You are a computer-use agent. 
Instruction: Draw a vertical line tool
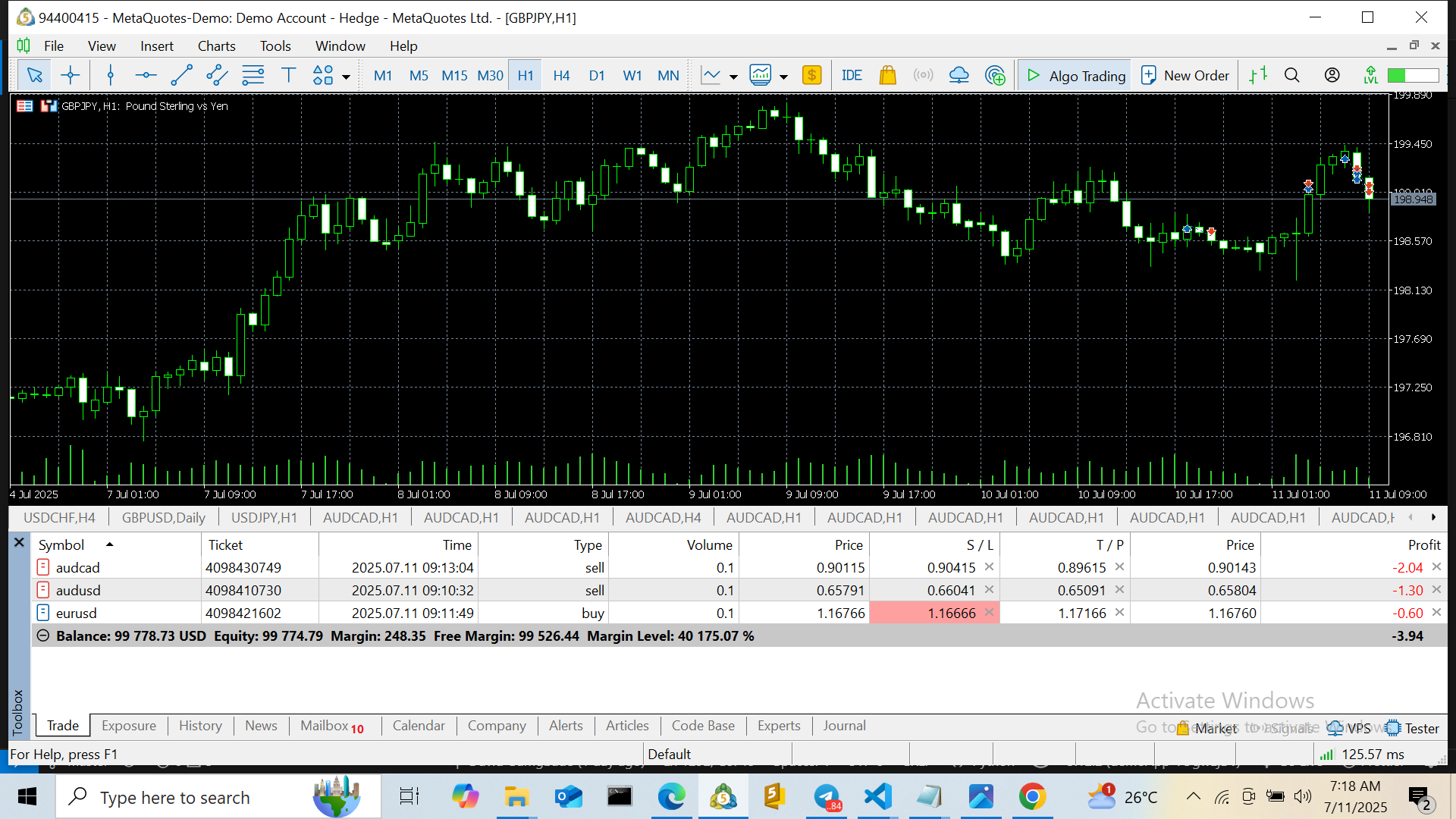(111, 75)
